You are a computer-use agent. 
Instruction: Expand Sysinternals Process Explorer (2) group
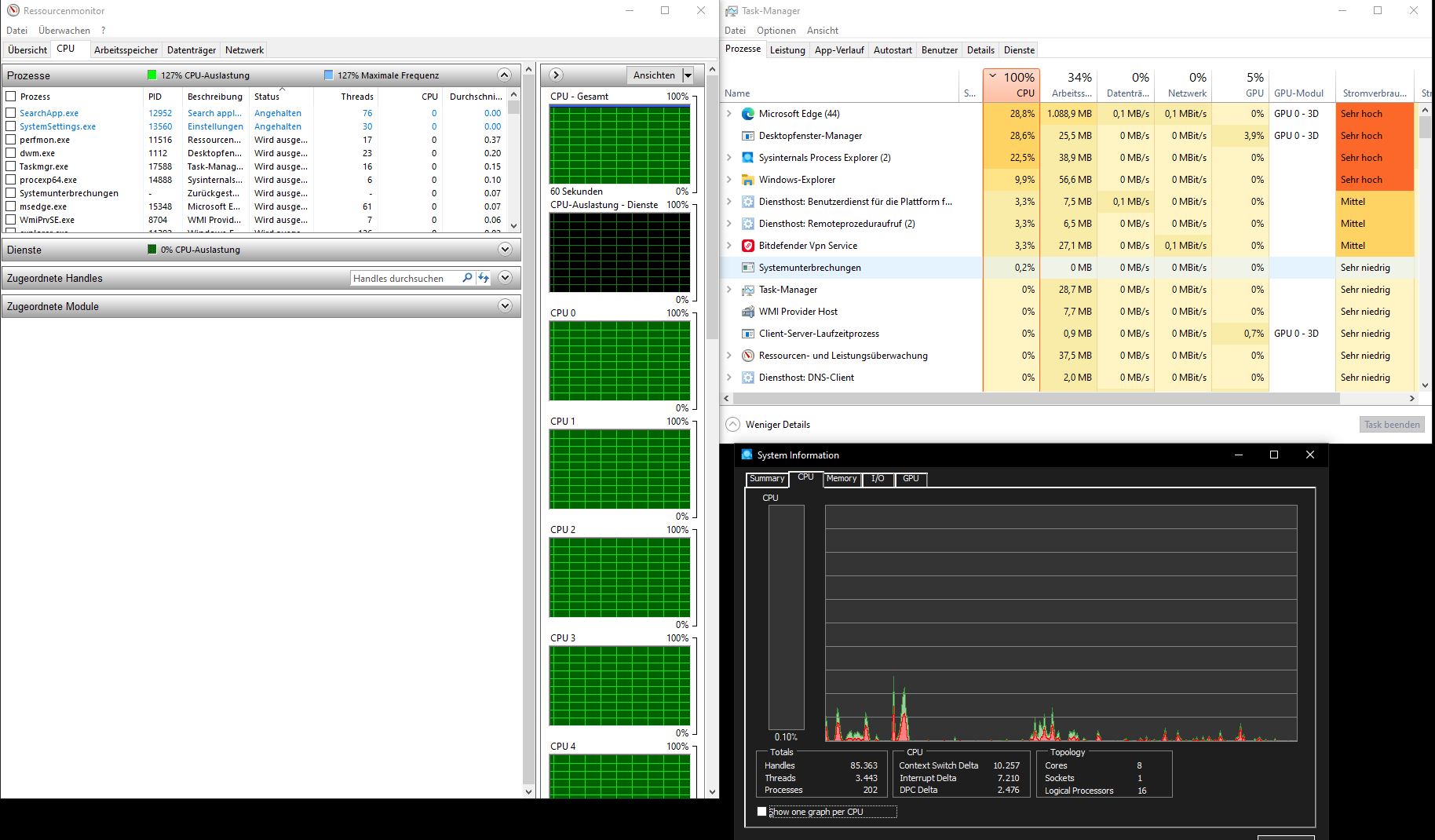(x=729, y=158)
